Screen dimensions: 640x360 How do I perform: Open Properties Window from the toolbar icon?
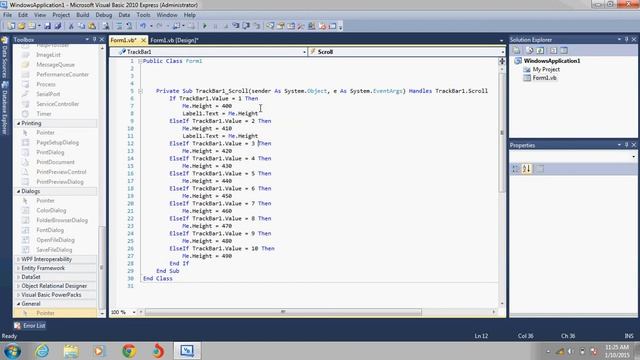(280, 26)
